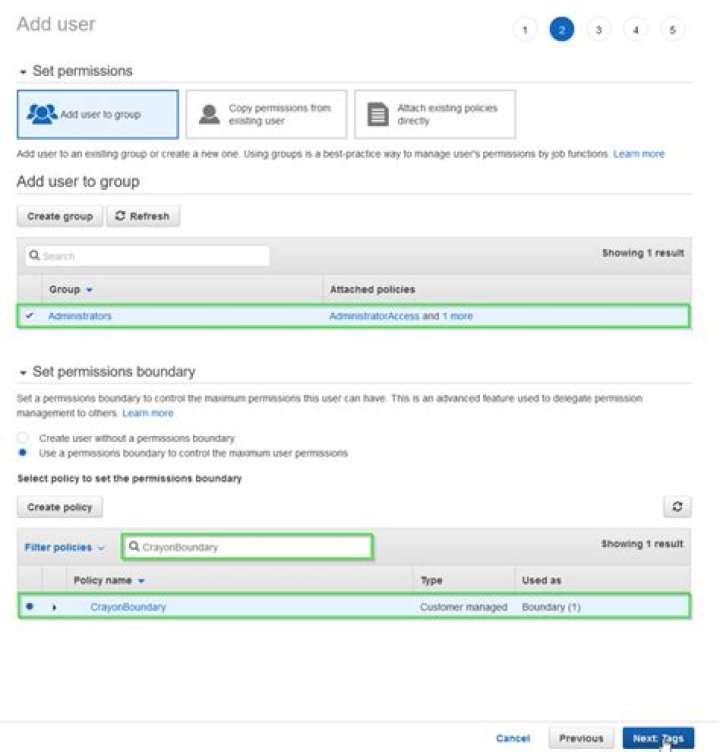Click the Create group button

[x=60, y=216]
